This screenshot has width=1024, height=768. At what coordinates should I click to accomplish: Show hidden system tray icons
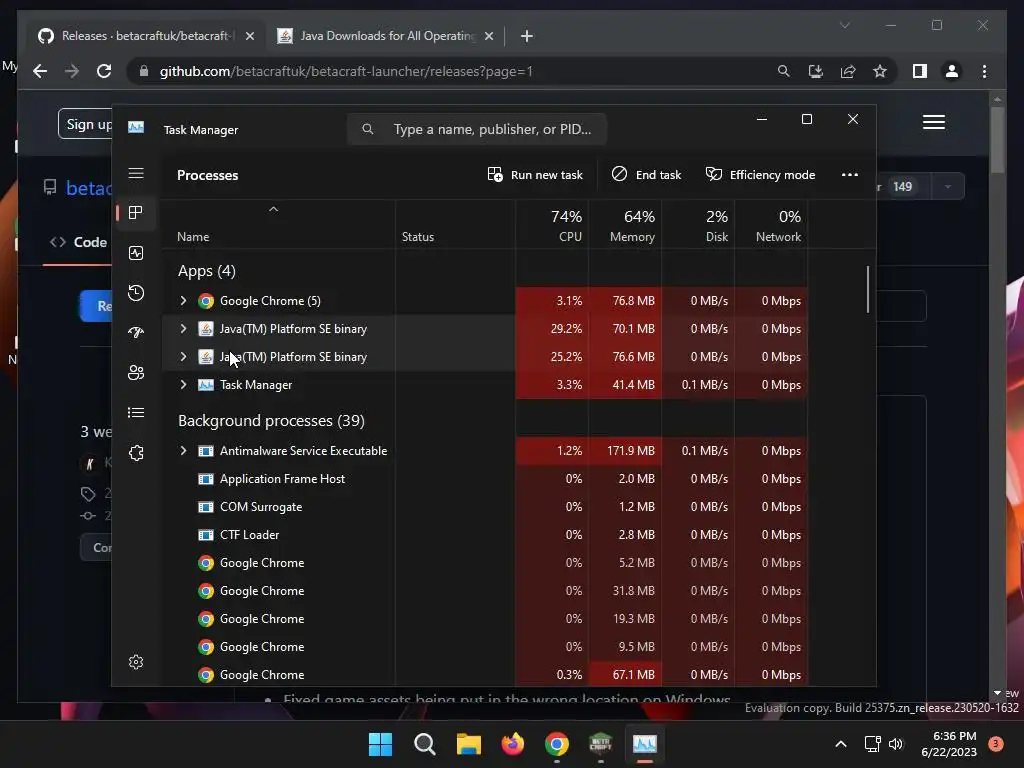840,744
